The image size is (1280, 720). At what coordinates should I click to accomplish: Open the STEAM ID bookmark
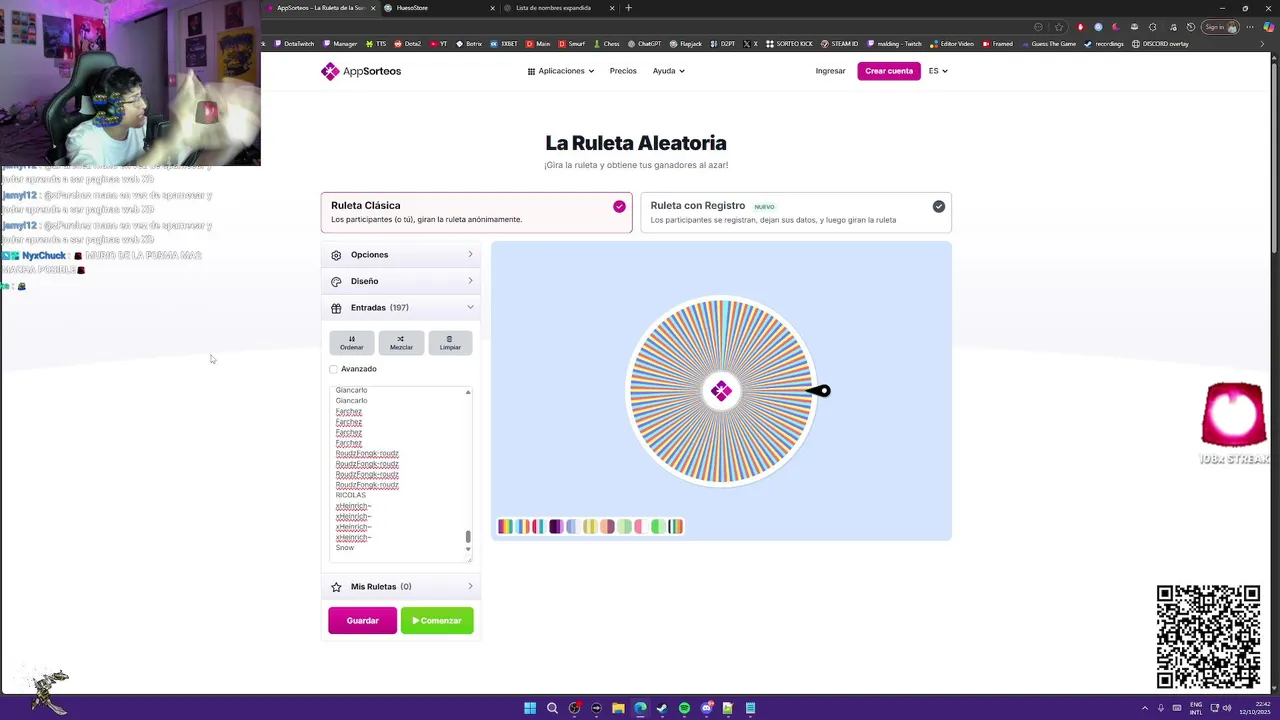[x=840, y=44]
